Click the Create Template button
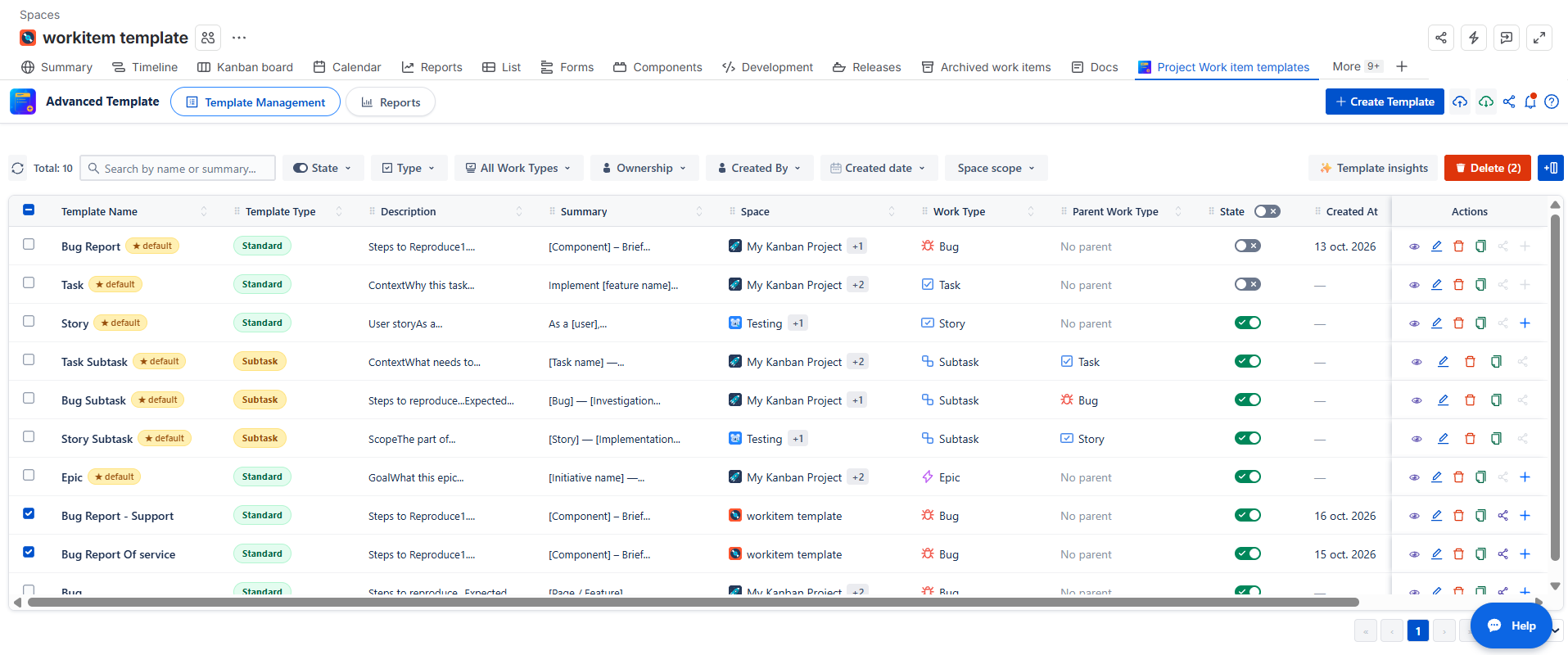1568x655 pixels. coord(1385,102)
